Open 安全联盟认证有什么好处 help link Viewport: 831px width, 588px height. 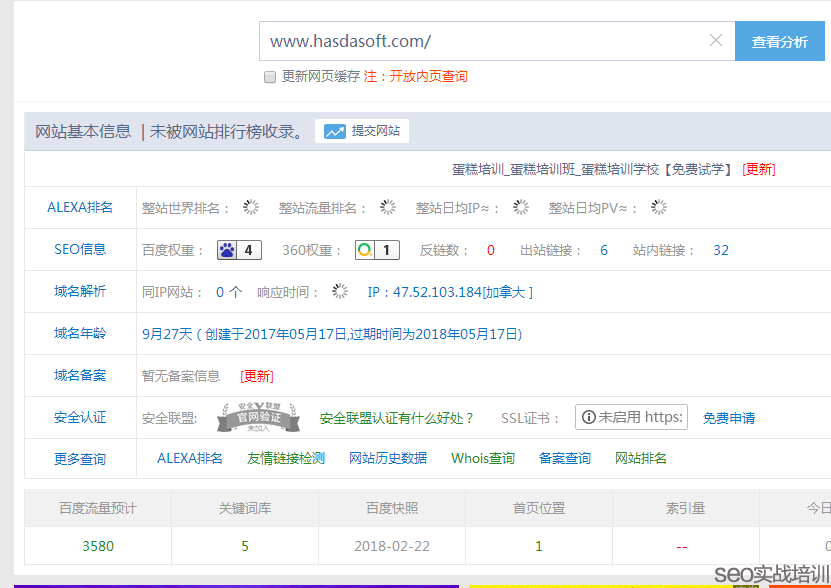(395, 417)
